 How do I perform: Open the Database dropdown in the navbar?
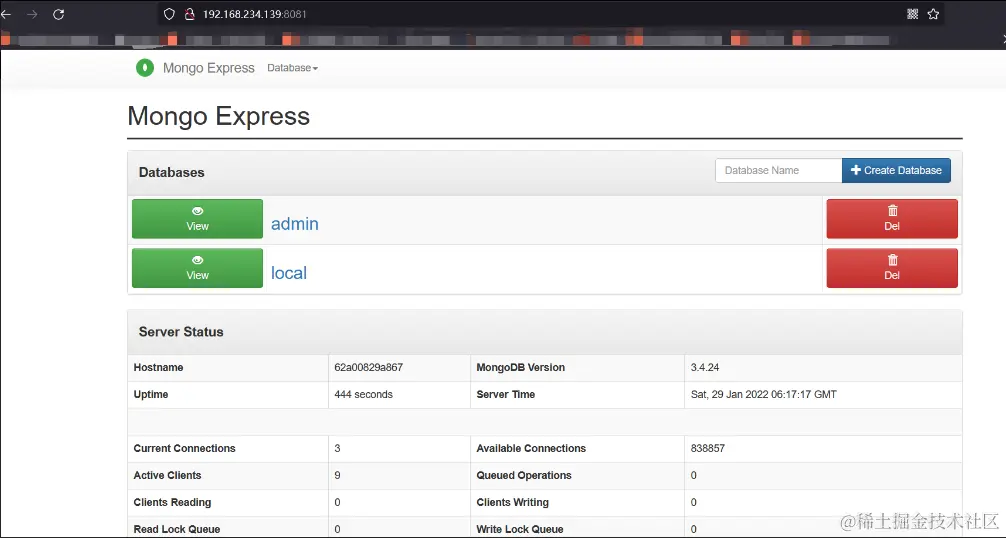point(293,68)
